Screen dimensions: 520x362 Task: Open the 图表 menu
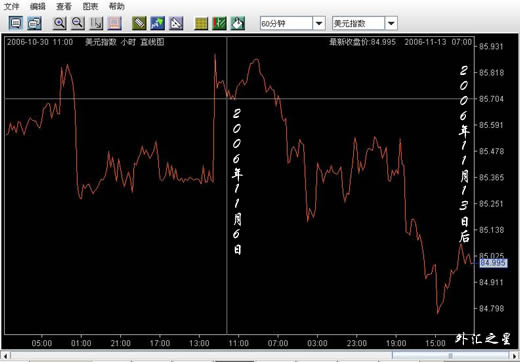point(90,6)
